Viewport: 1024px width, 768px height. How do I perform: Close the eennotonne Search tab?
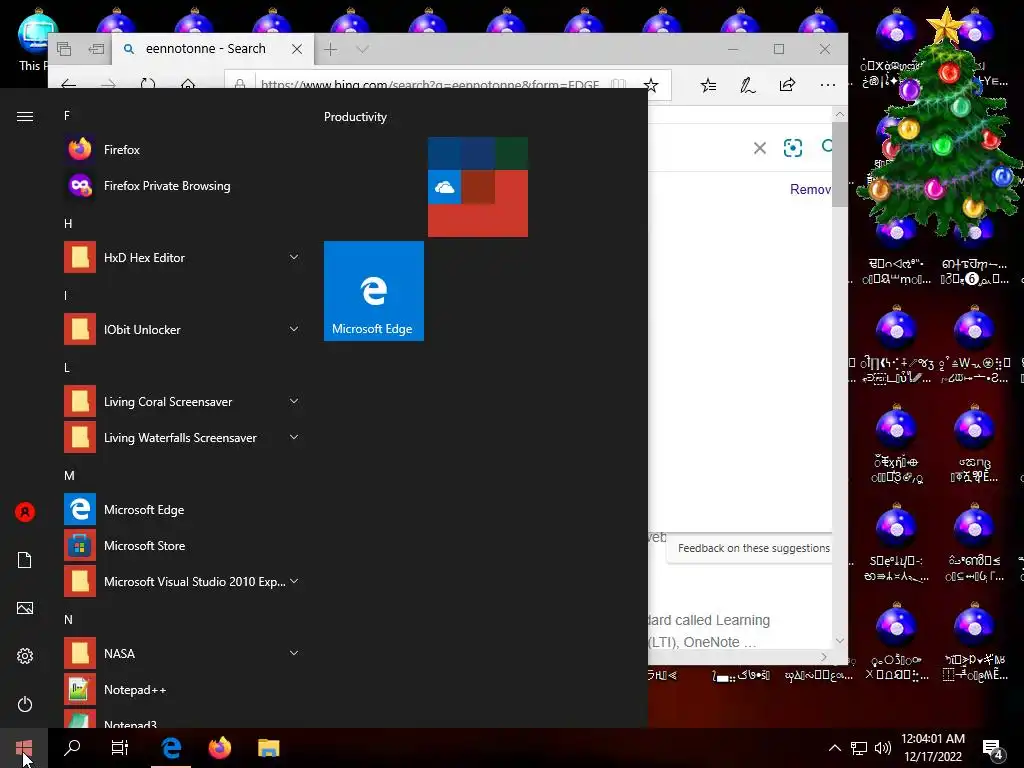296,49
